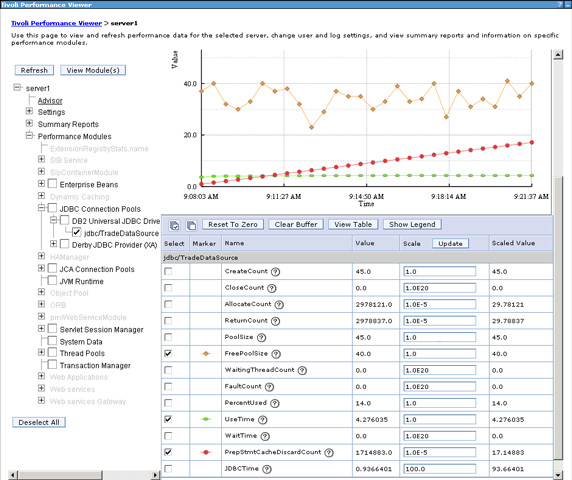Open help icon beside PercentUsed
Viewport: 572px width, 480px height.
coord(275,403)
